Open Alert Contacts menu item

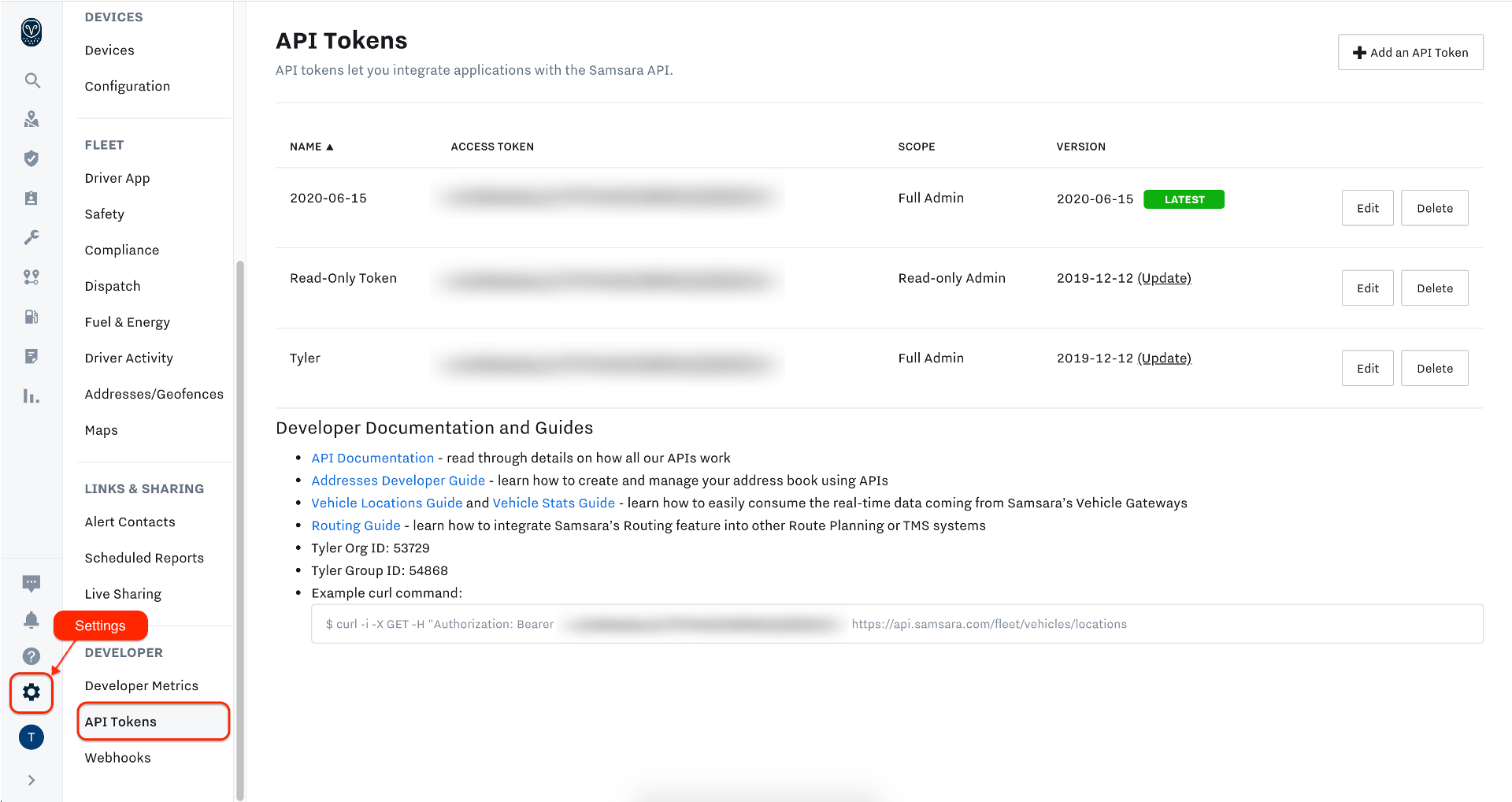click(130, 522)
